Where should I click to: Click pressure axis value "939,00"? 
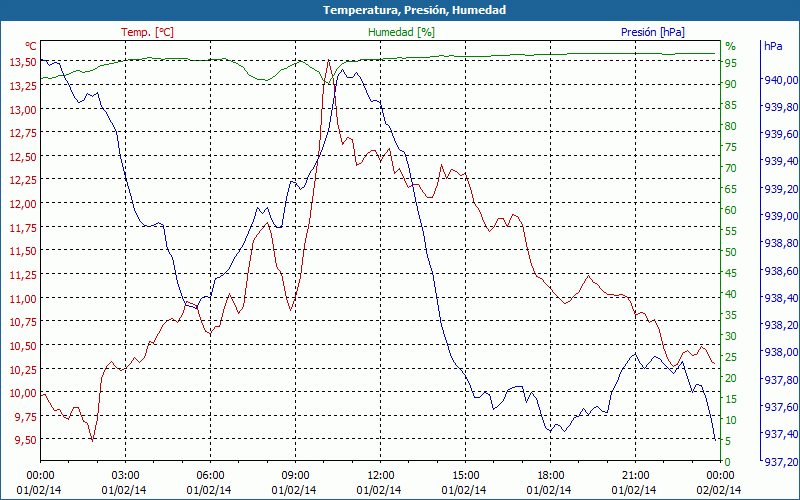pyautogui.click(x=781, y=216)
